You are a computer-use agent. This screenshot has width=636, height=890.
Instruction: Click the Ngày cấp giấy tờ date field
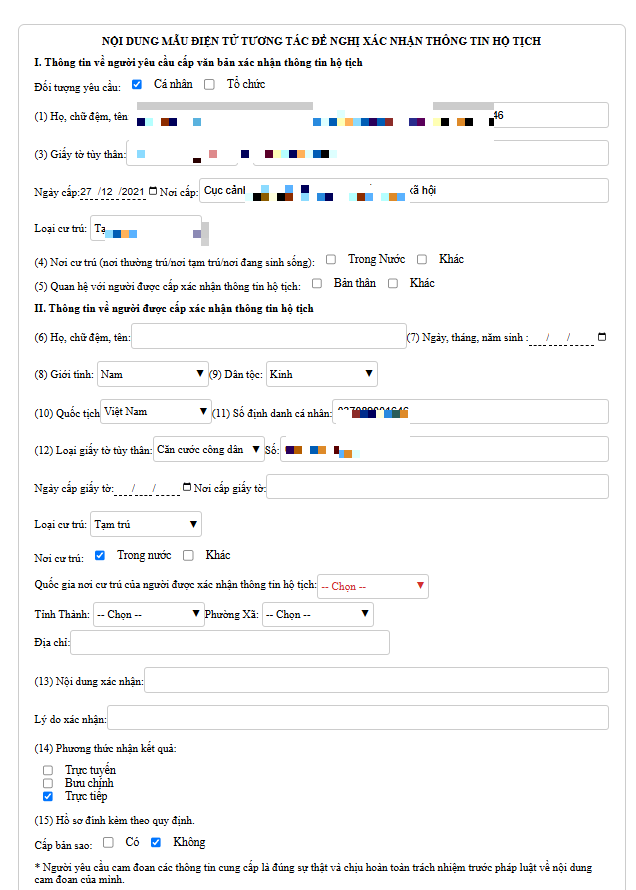click(x=147, y=488)
